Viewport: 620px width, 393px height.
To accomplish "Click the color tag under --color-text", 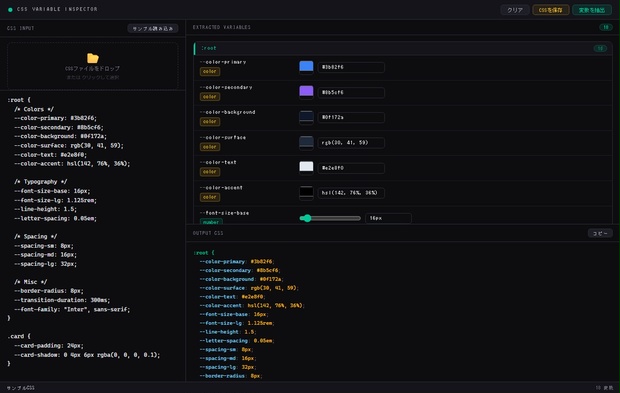I will click(x=210, y=172).
